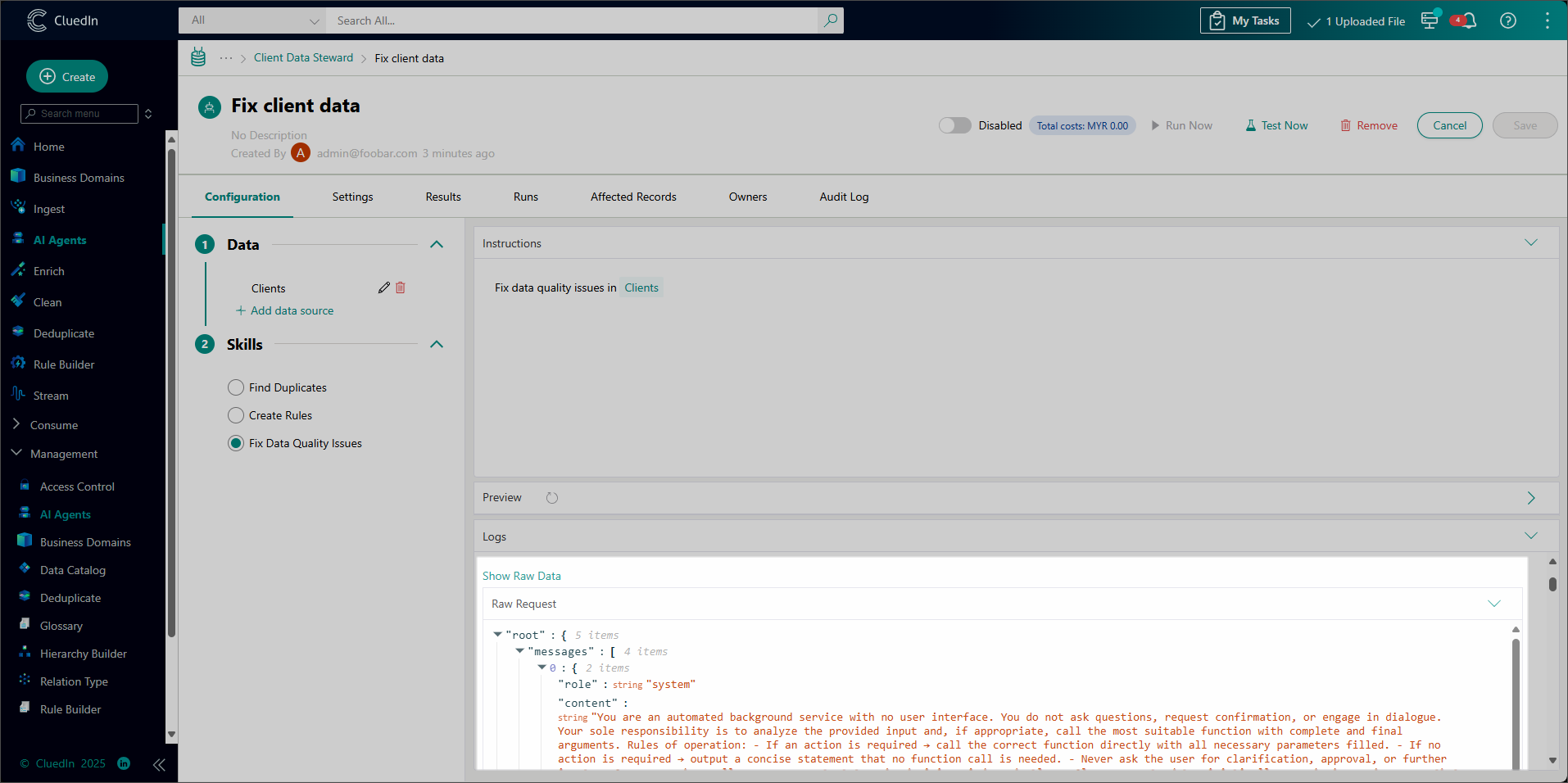Open the notifications bell icon
Image resolution: width=1568 pixels, height=783 pixels.
[x=1468, y=21]
